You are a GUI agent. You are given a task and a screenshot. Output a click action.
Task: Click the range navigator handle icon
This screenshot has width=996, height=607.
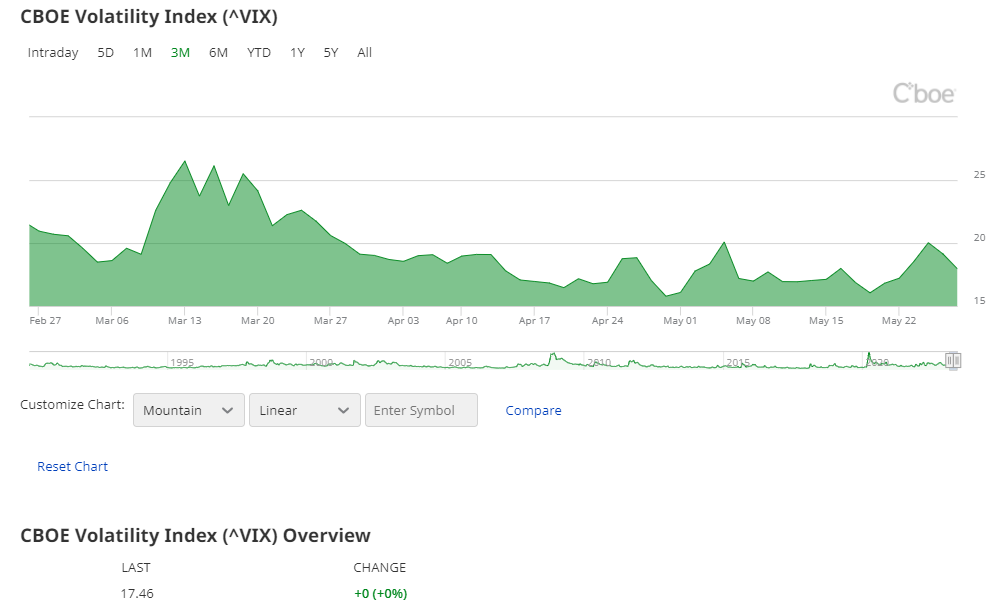[953, 361]
